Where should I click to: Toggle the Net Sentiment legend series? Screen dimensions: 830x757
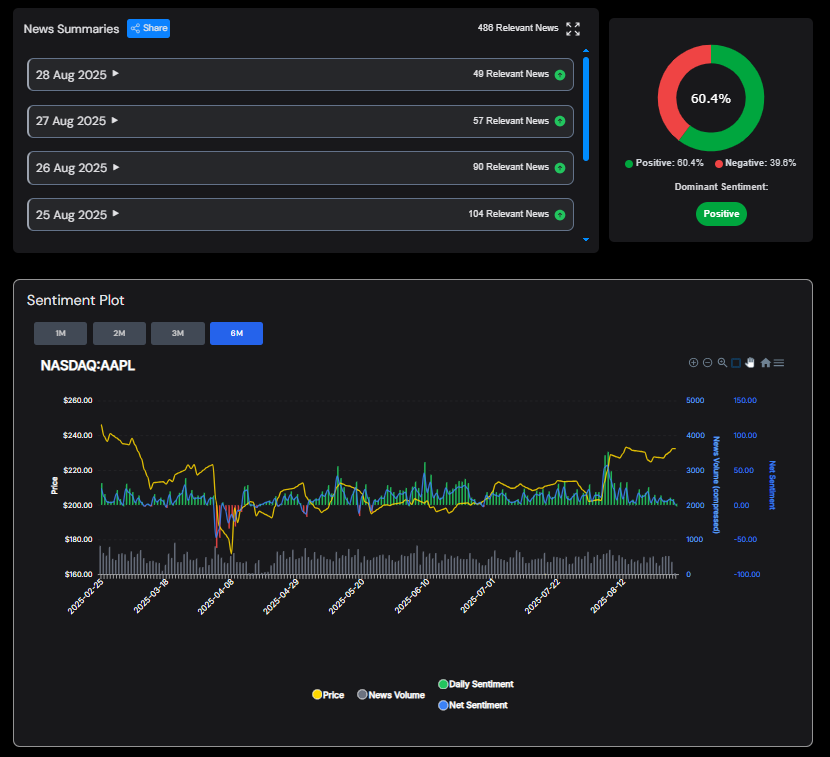(x=473, y=705)
